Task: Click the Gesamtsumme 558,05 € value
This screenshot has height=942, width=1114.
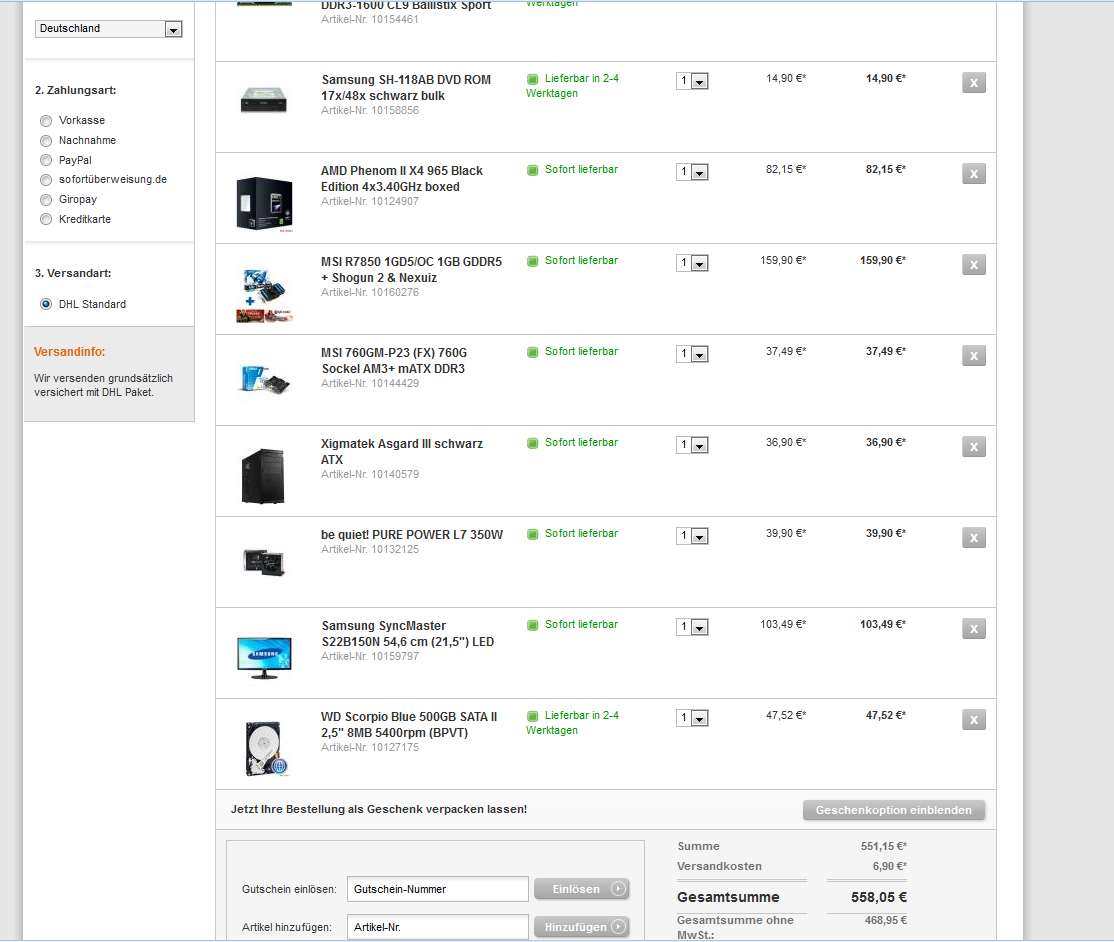Action: point(879,897)
